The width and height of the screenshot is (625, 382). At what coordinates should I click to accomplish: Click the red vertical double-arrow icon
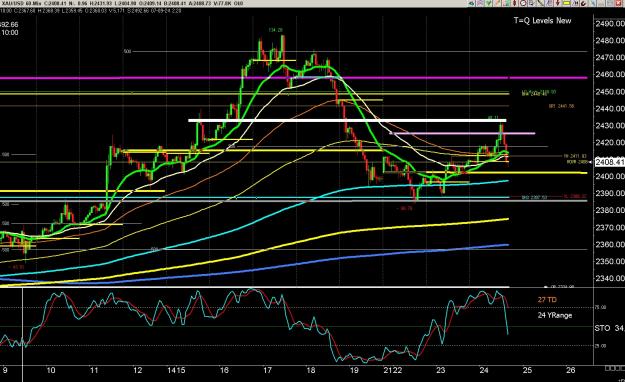tap(515, 4)
